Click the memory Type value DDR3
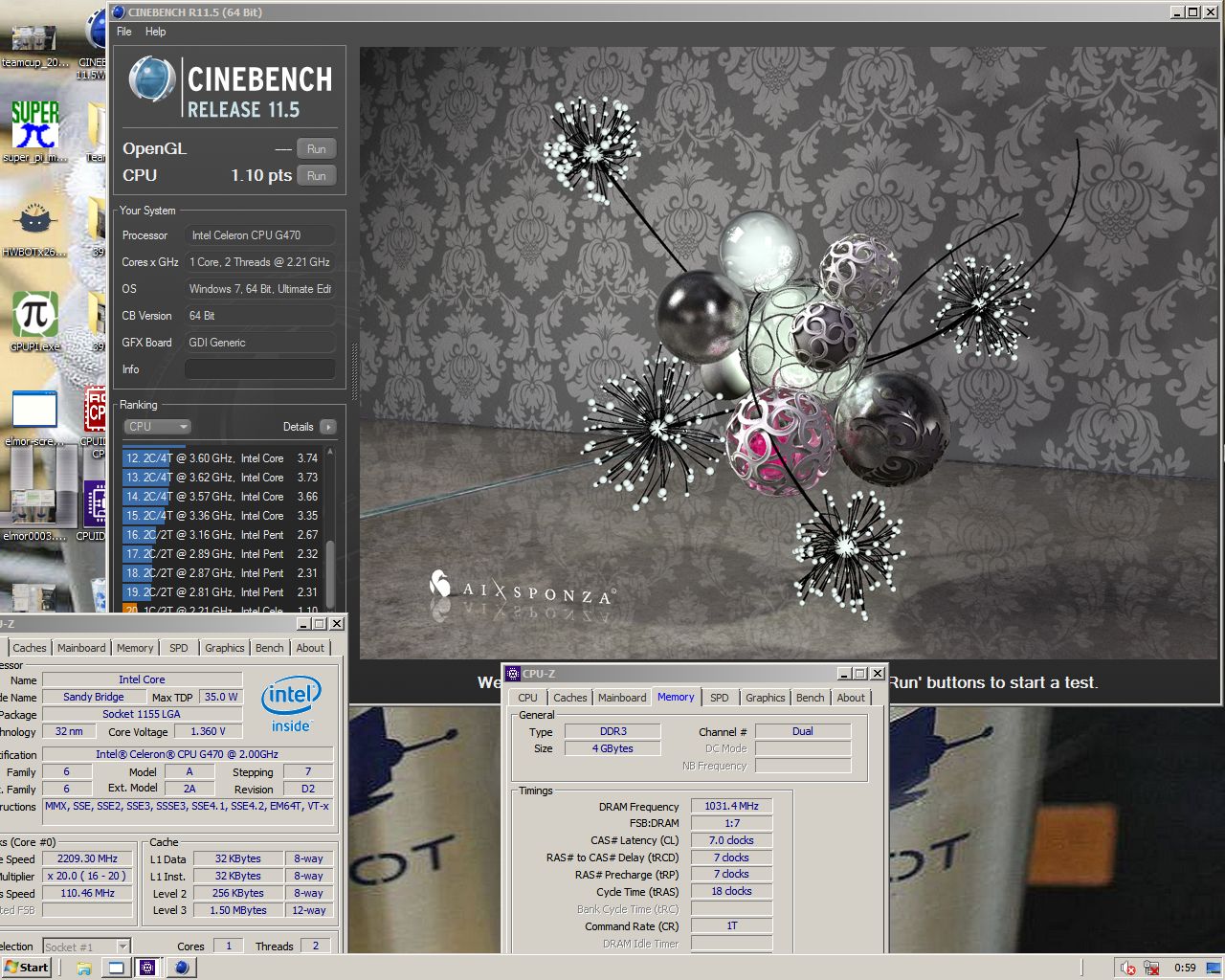Viewport: 1225px width, 980px height. point(612,731)
